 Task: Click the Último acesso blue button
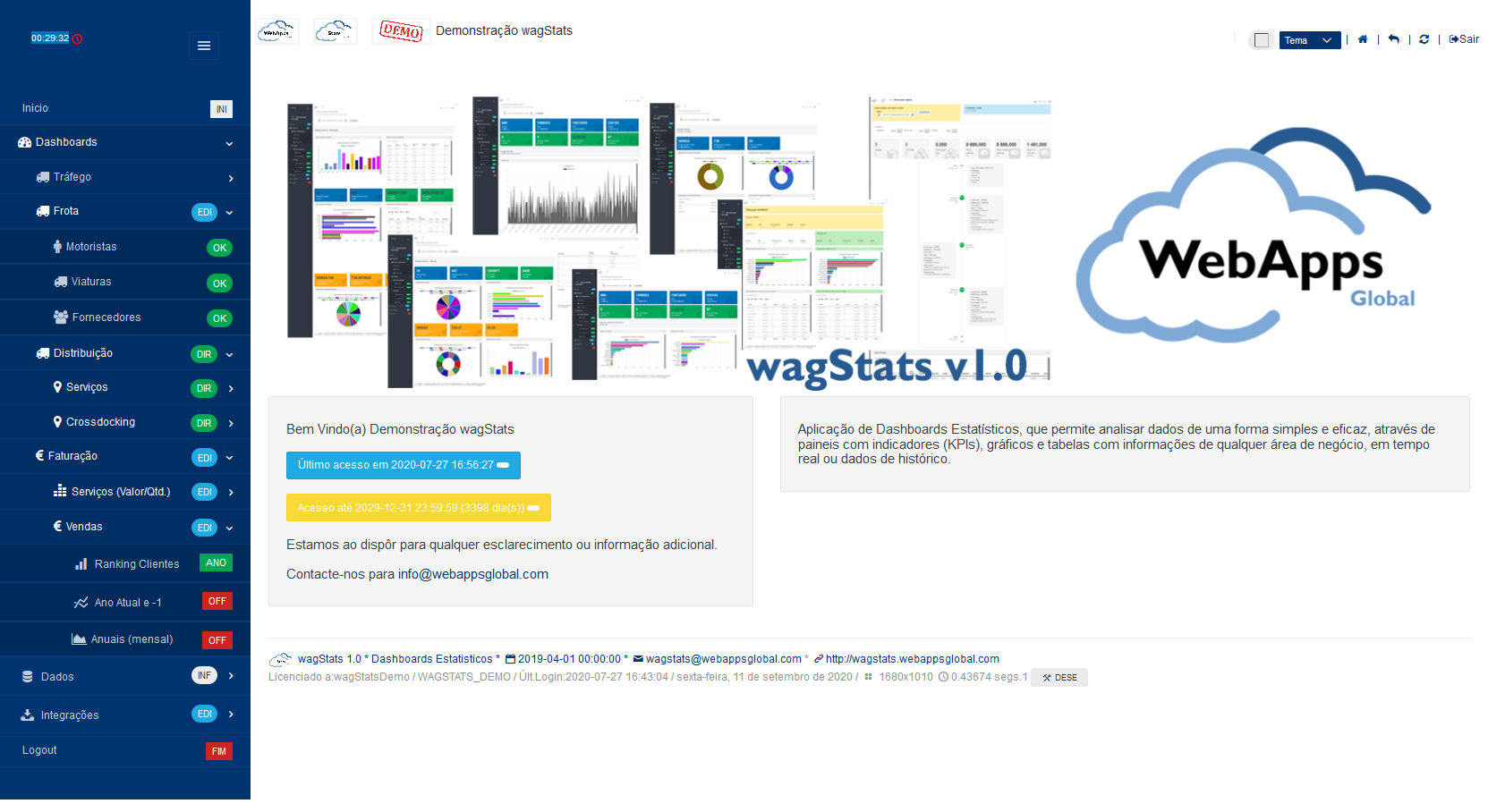point(404,465)
